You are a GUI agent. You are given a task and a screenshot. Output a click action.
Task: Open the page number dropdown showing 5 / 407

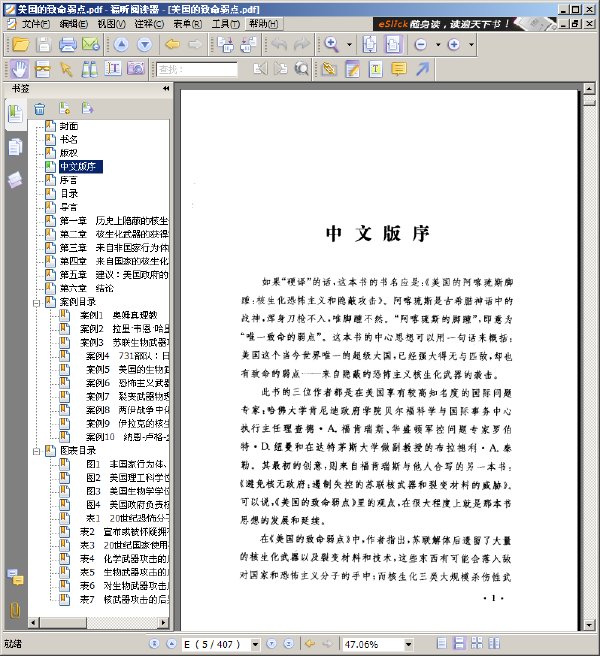point(255,644)
